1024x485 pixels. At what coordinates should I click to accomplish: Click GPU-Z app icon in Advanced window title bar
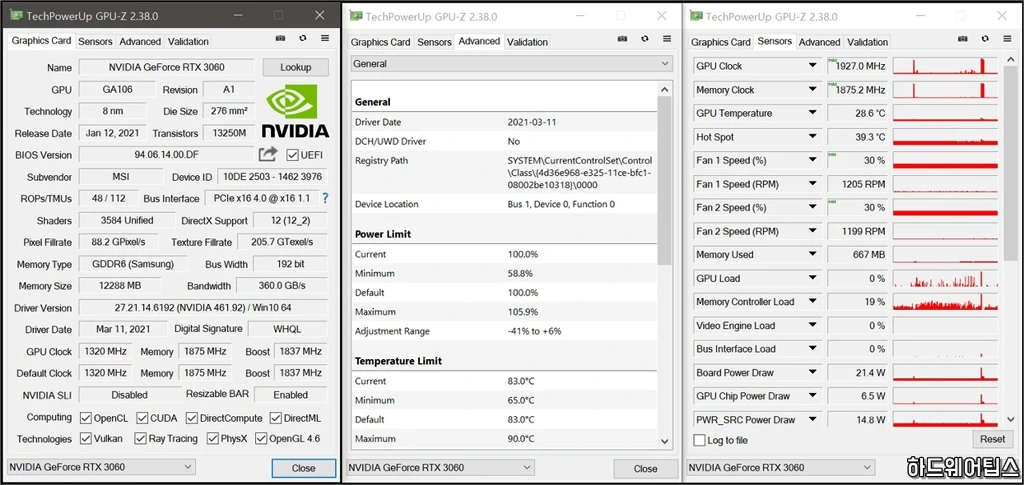point(357,16)
